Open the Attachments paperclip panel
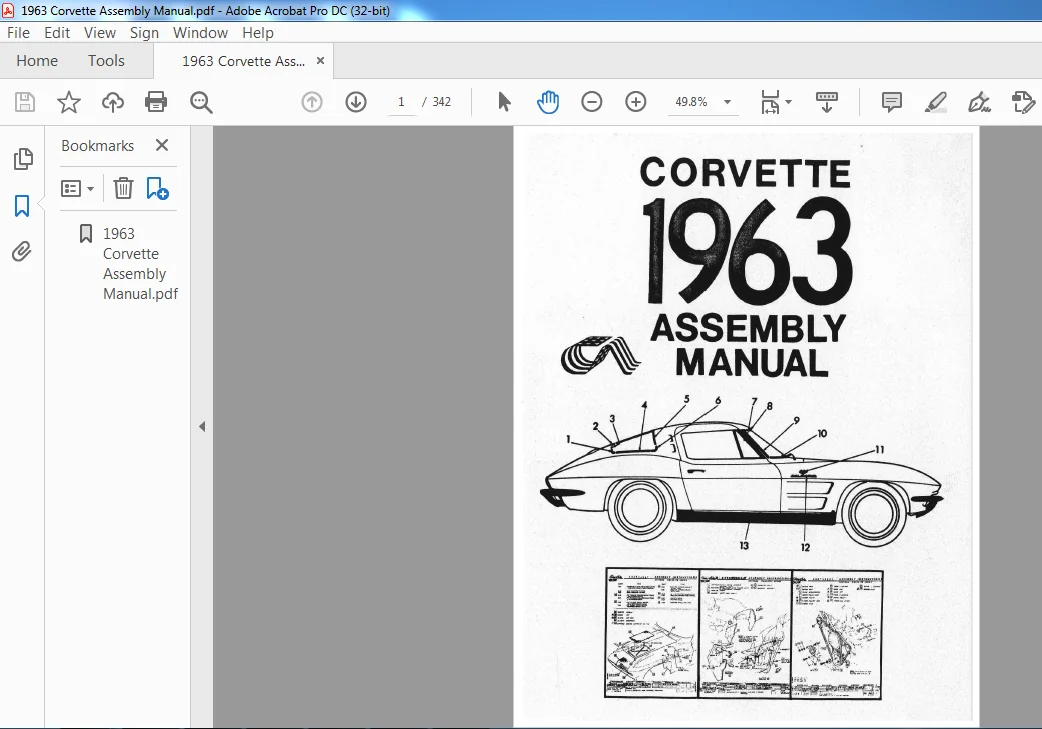1042x729 pixels. tap(21, 252)
